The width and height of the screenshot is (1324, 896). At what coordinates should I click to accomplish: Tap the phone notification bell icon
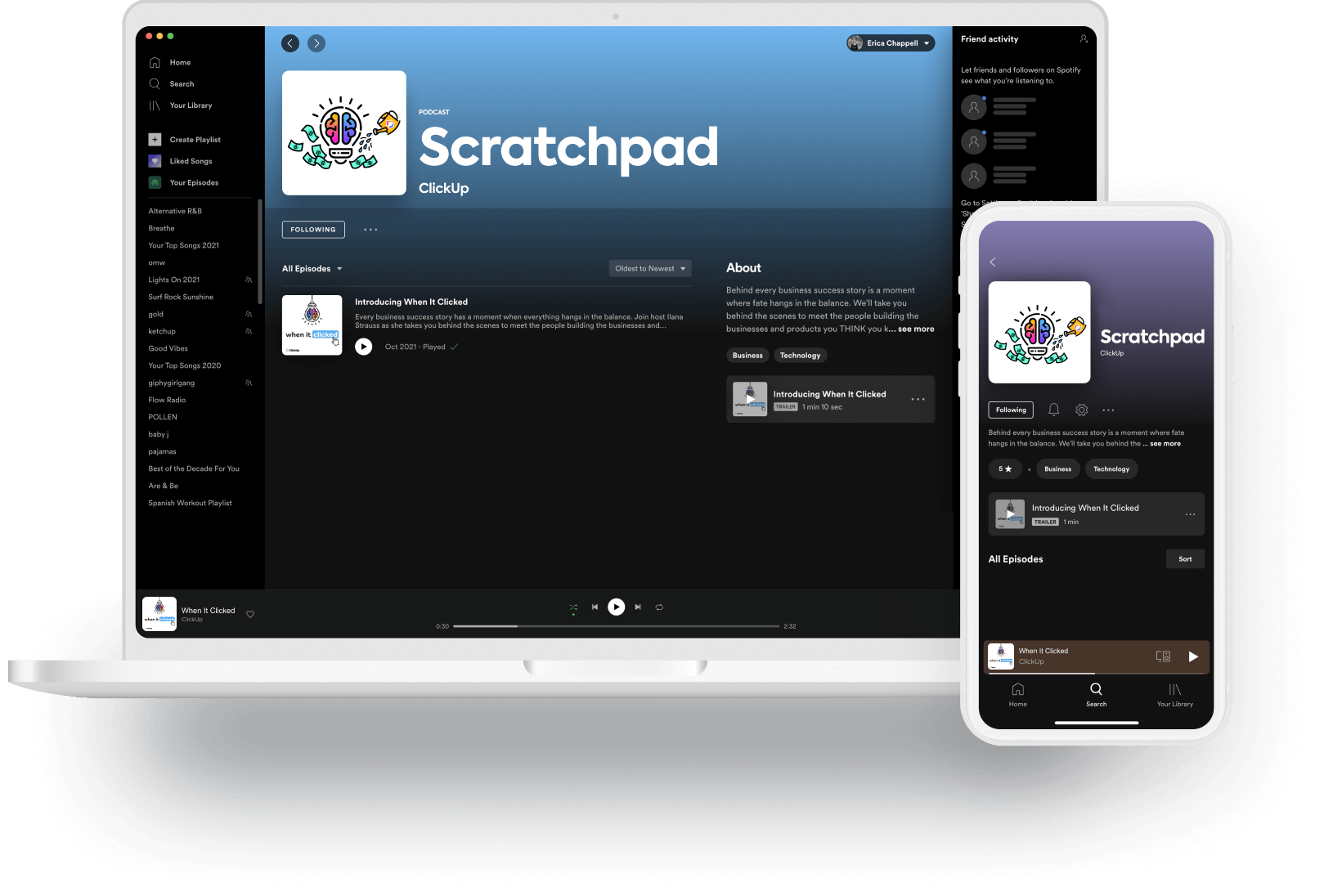tap(1054, 410)
